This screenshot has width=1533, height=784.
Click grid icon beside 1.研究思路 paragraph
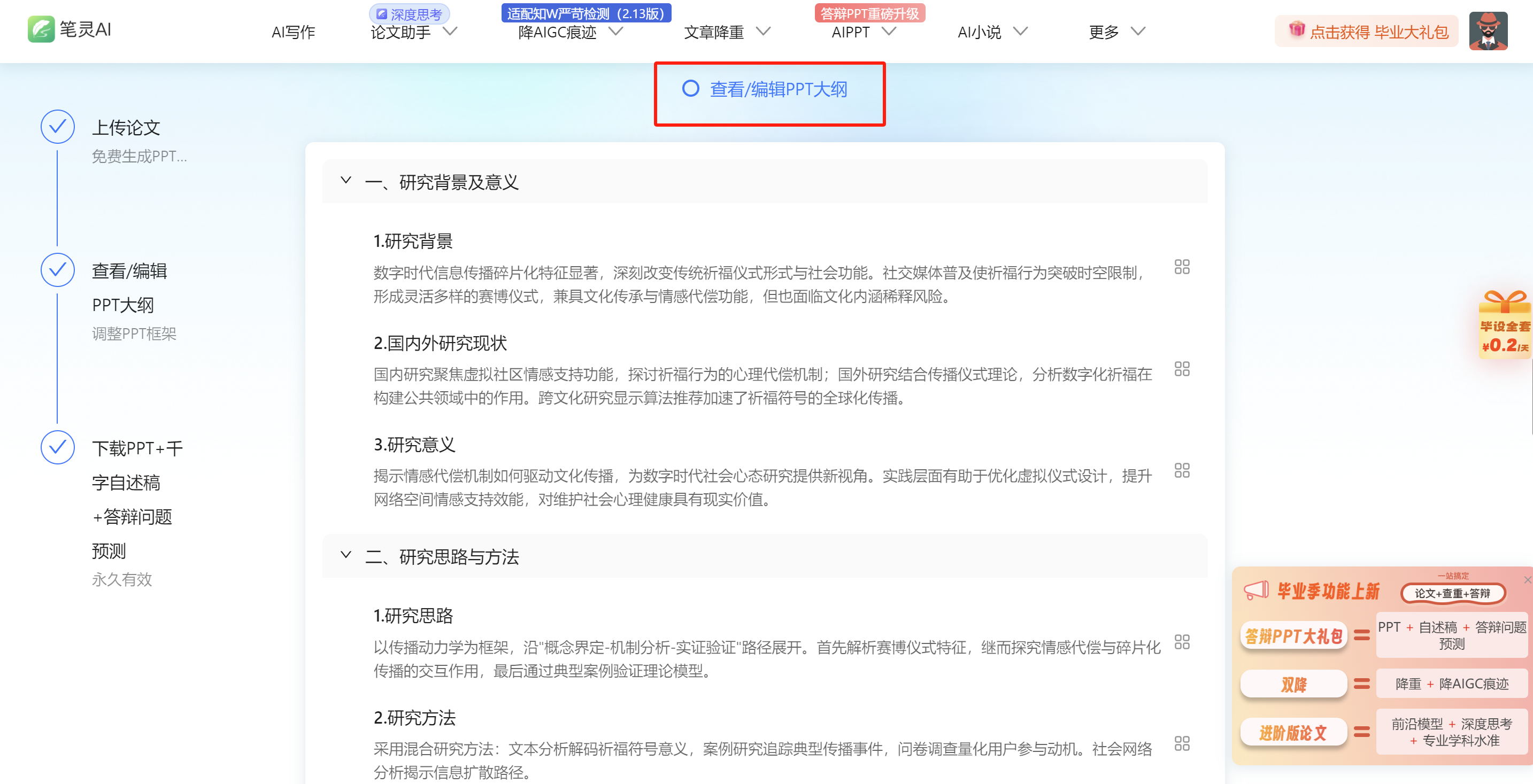click(x=1181, y=642)
